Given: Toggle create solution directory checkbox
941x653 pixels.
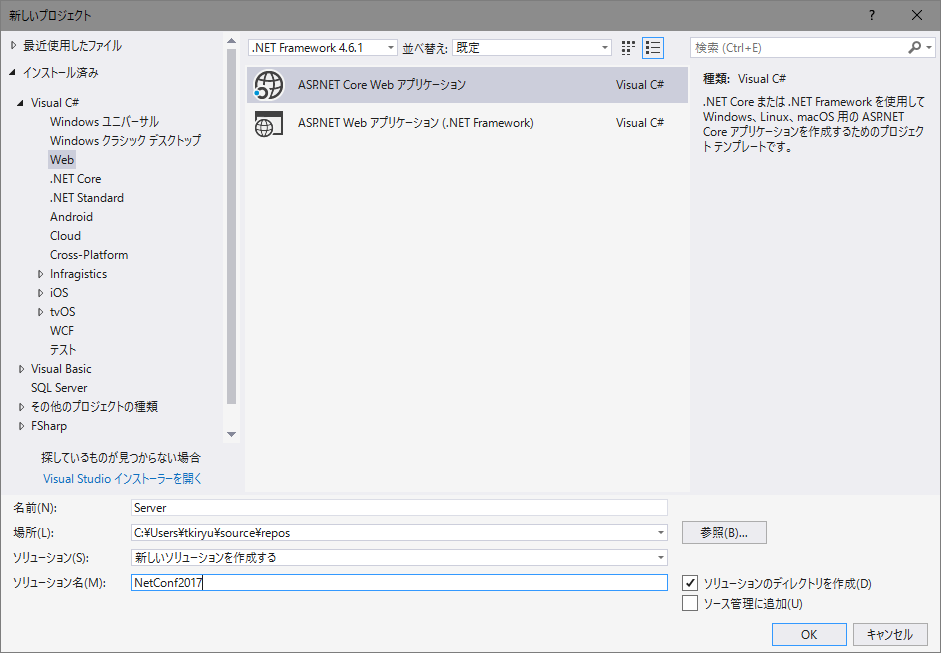Looking at the screenshot, I should [x=690, y=583].
